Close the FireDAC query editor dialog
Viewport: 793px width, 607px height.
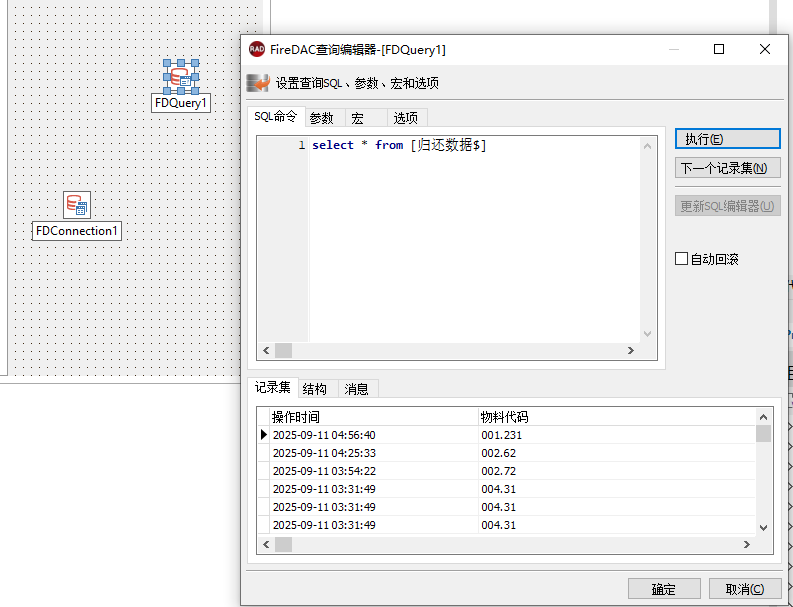765,49
